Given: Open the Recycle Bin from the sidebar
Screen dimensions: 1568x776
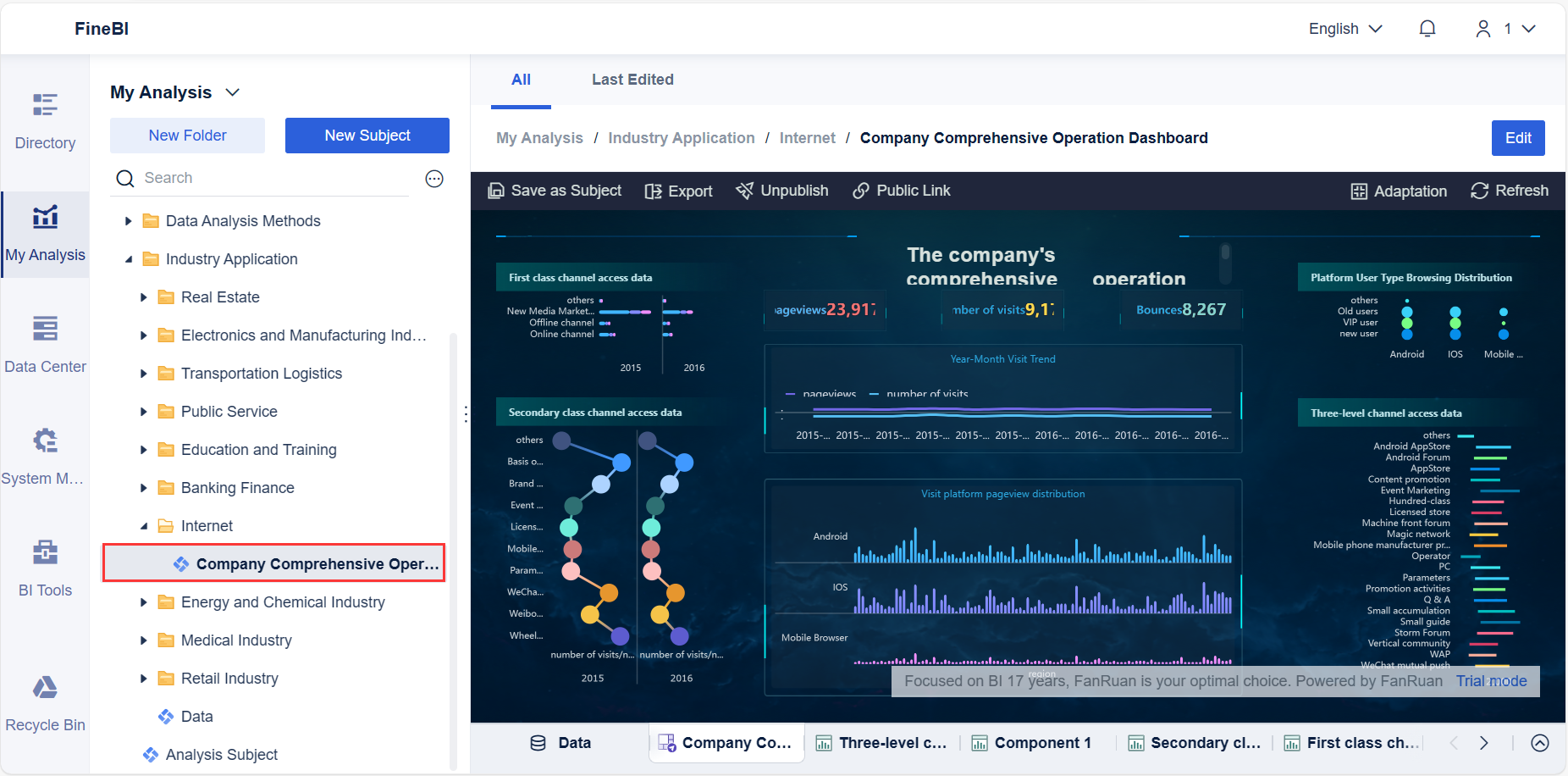Looking at the screenshot, I should (44, 701).
